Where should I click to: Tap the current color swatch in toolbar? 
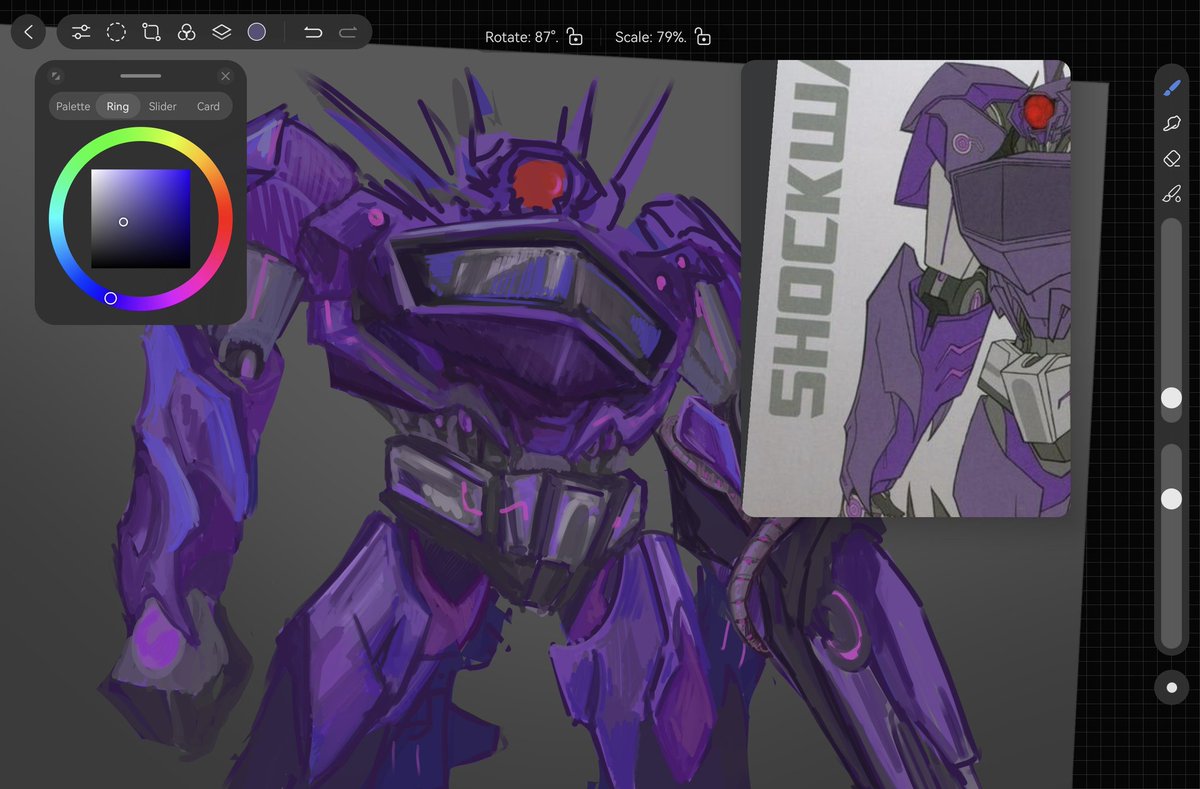(257, 32)
